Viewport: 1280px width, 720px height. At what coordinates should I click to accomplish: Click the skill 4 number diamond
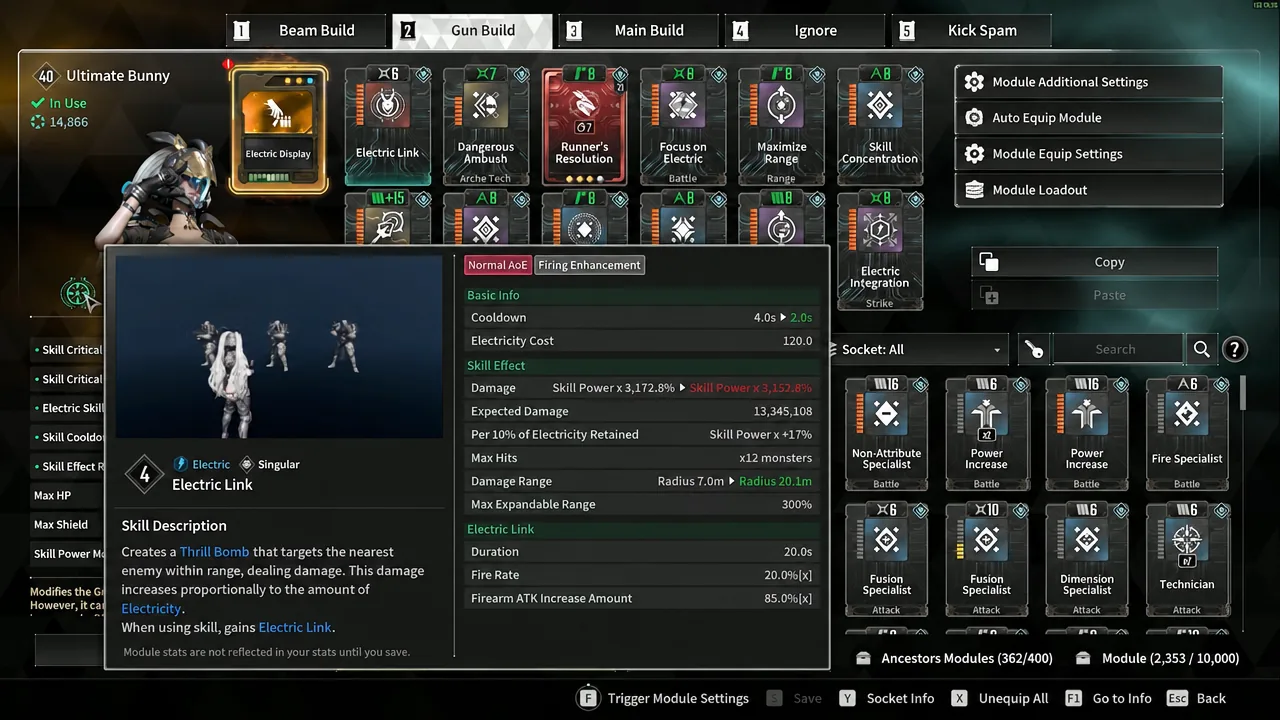144,475
